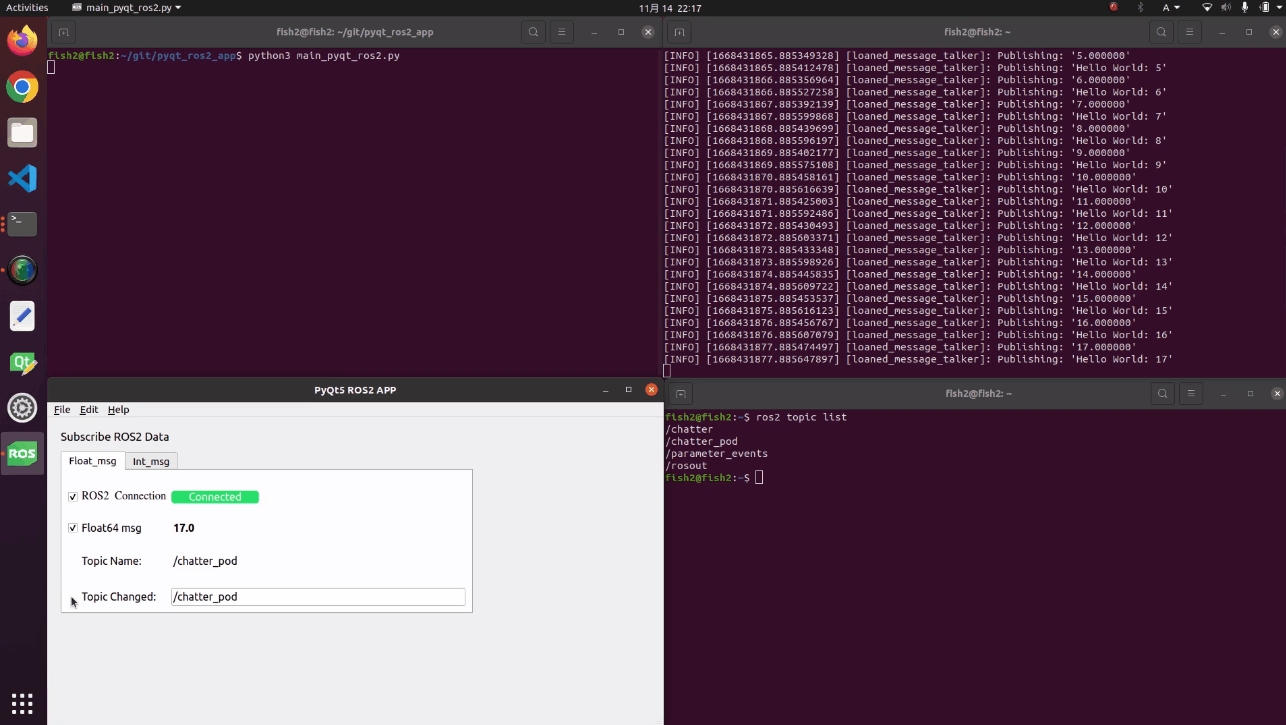Launch Qt Creator from the dock
This screenshot has height=725, width=1286.
[22, 362]
